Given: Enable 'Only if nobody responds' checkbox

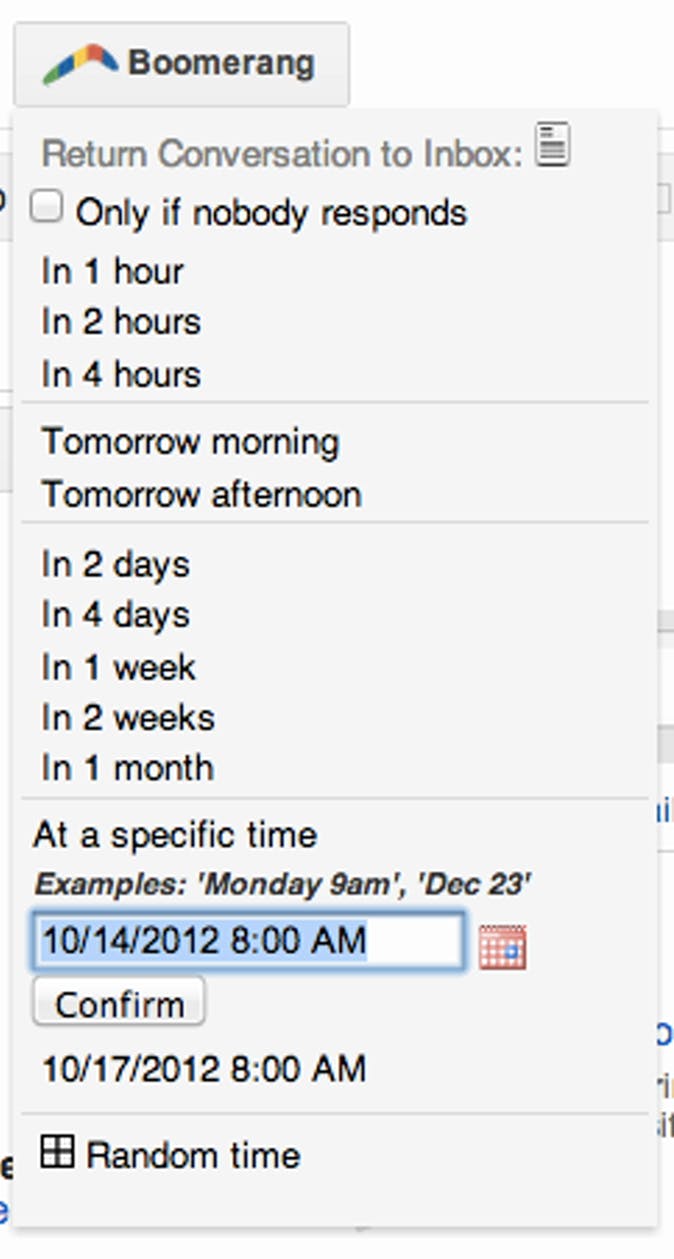Looking at the screenshot, I should (x=46, y=208).
